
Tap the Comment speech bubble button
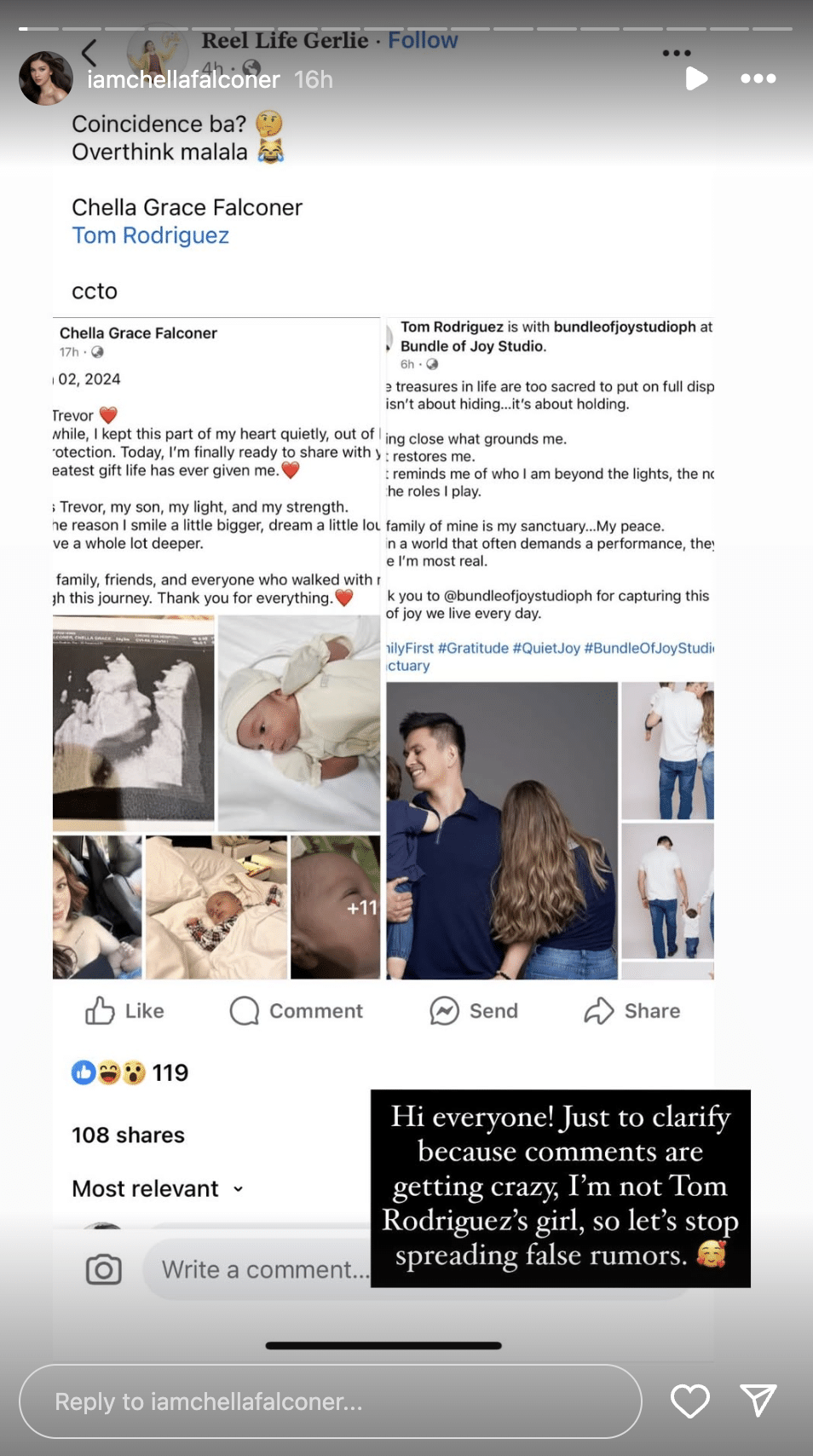pos(296,1011)
